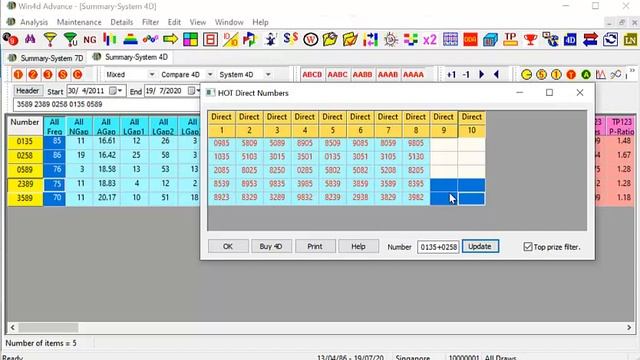This screenshot has height=360, width=640.
Task: Click the orange circle 2 button
Action: click(33, 75)
